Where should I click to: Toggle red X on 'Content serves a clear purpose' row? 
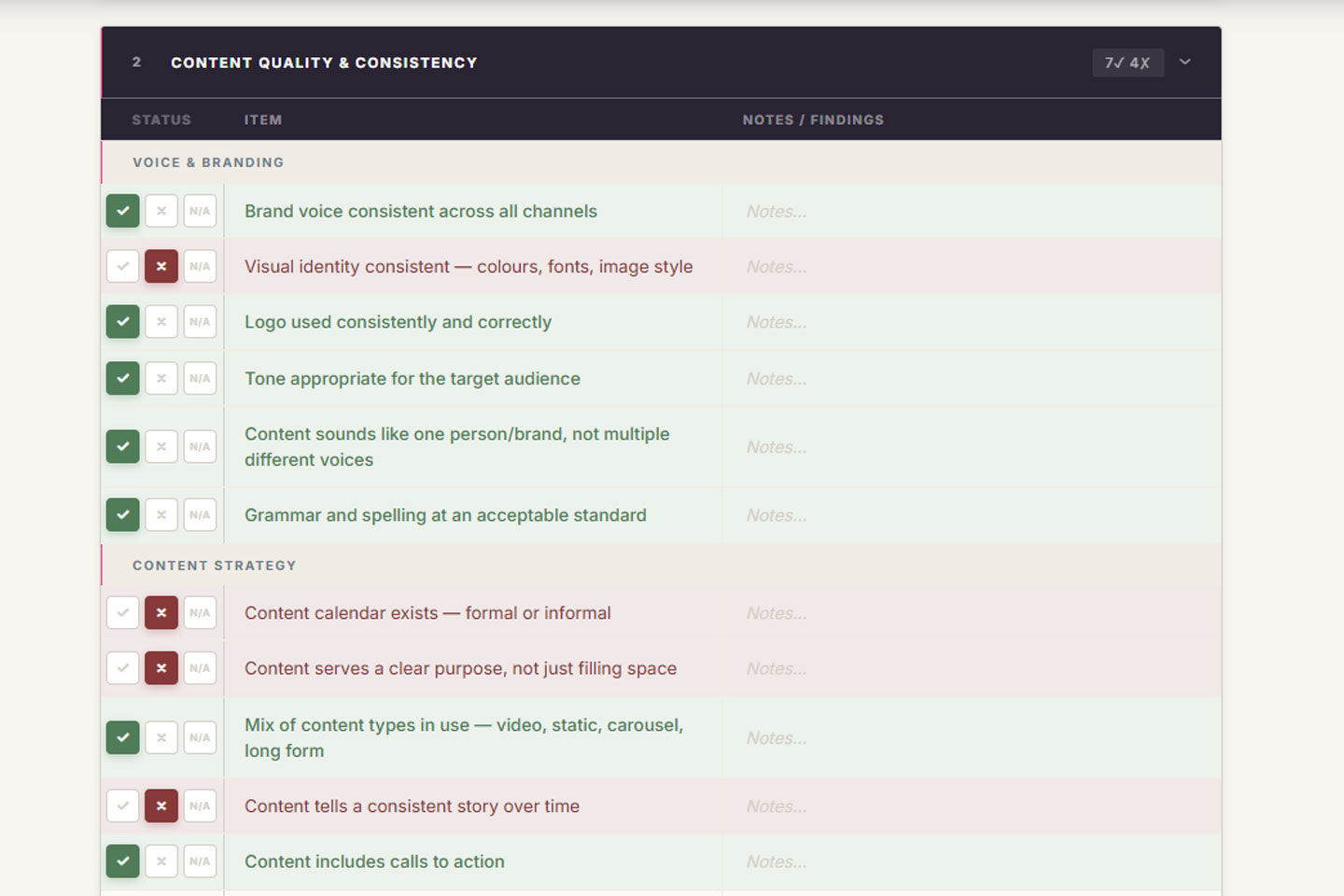click(161, 668)
